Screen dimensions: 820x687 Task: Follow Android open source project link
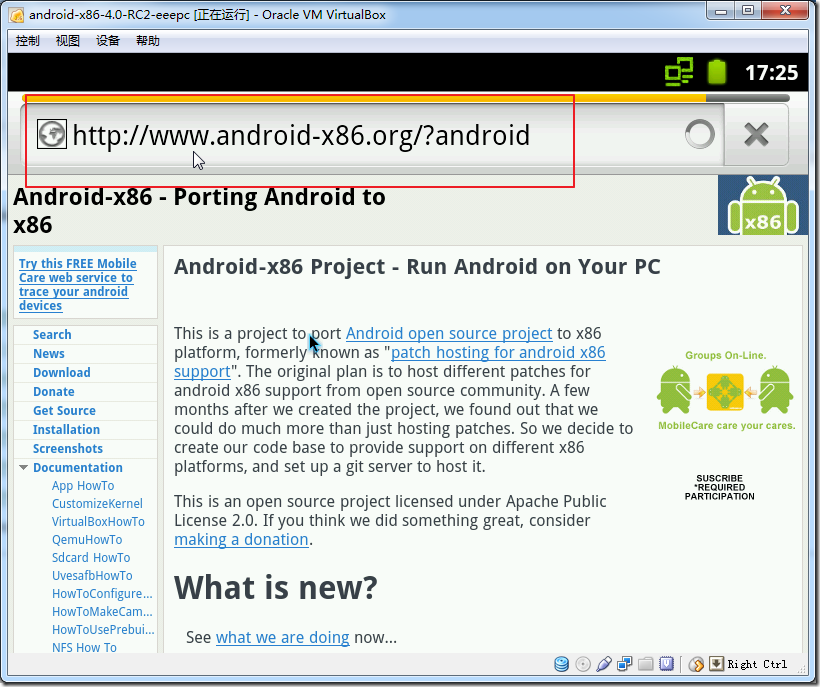pyautogui.click(x=449, y=334)
